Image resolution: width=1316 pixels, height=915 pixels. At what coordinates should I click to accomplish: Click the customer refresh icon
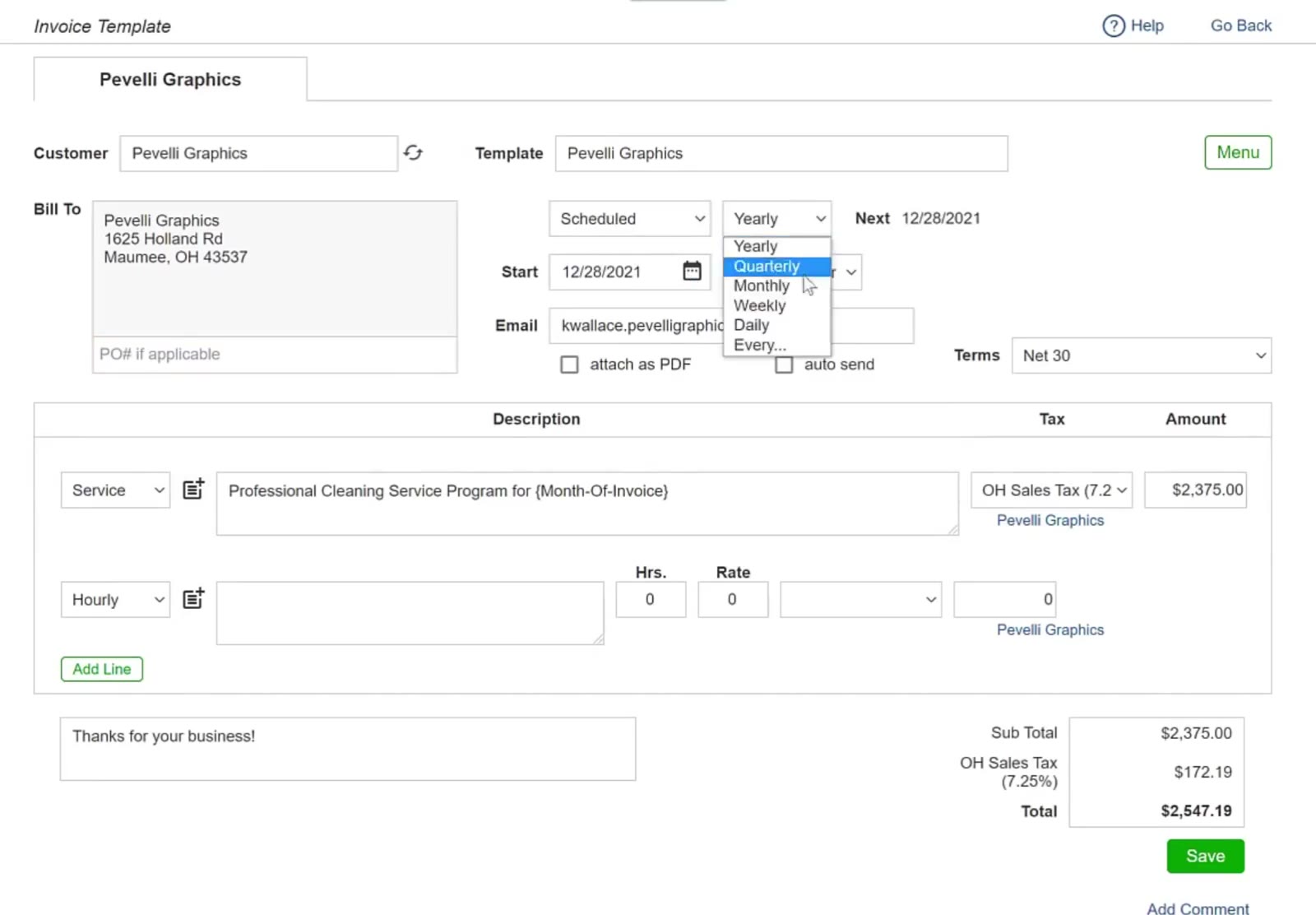pos(413,153)
